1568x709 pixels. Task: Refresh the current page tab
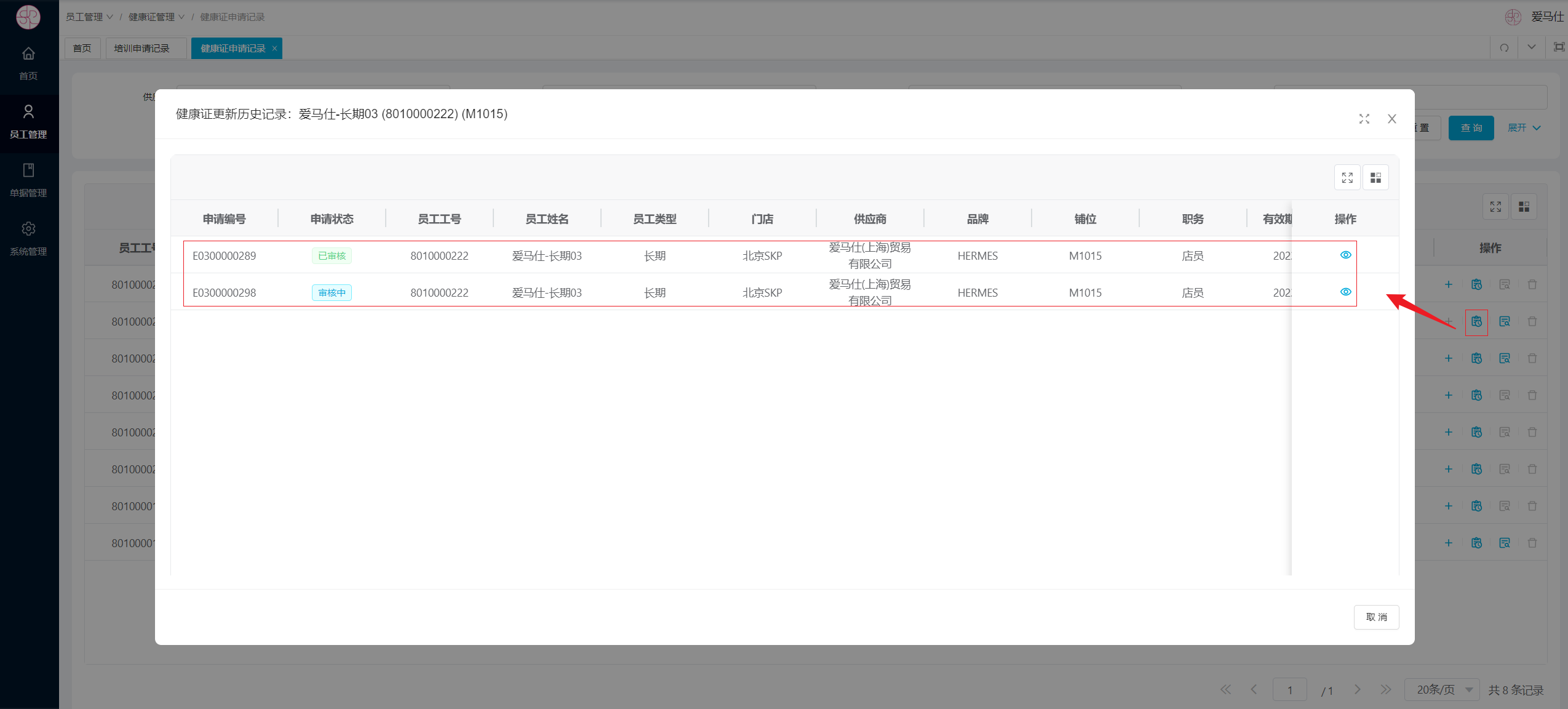click(1504, 47)
